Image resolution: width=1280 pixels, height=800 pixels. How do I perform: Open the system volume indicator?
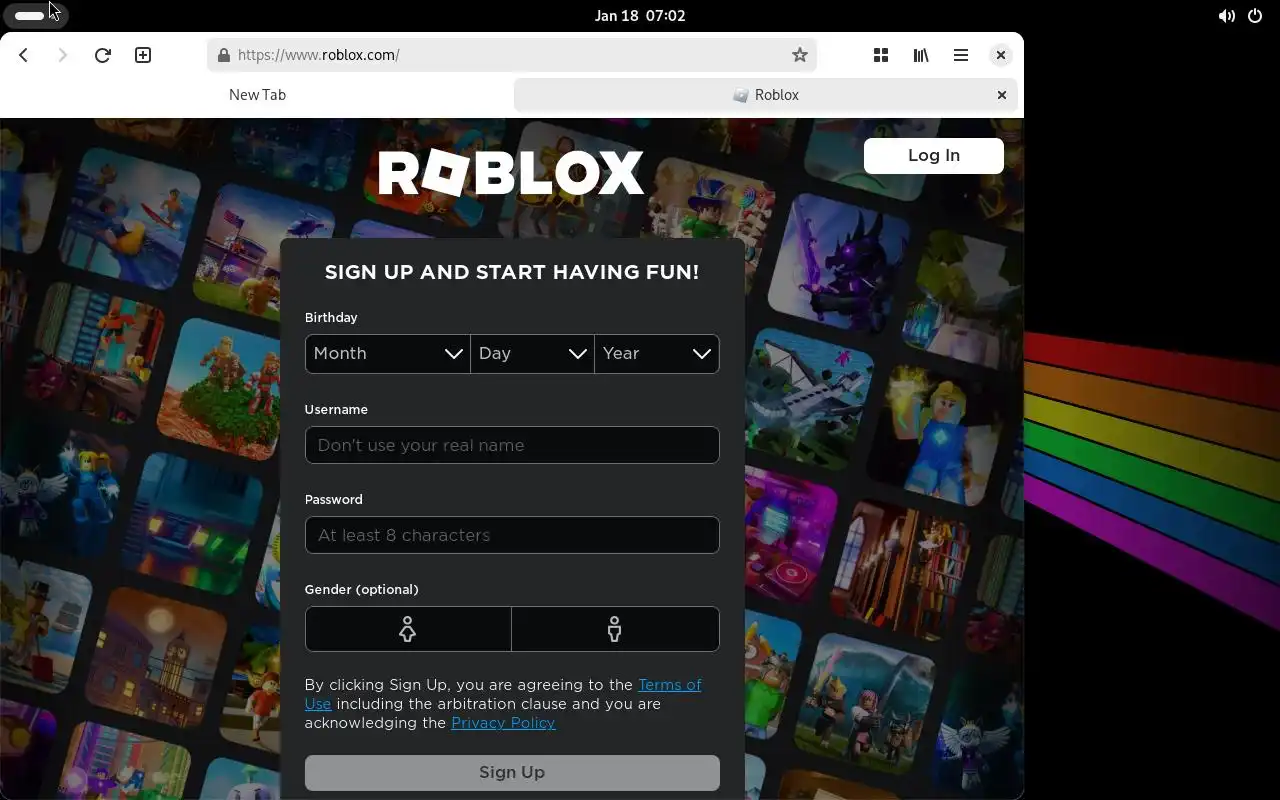point(1226,15)
